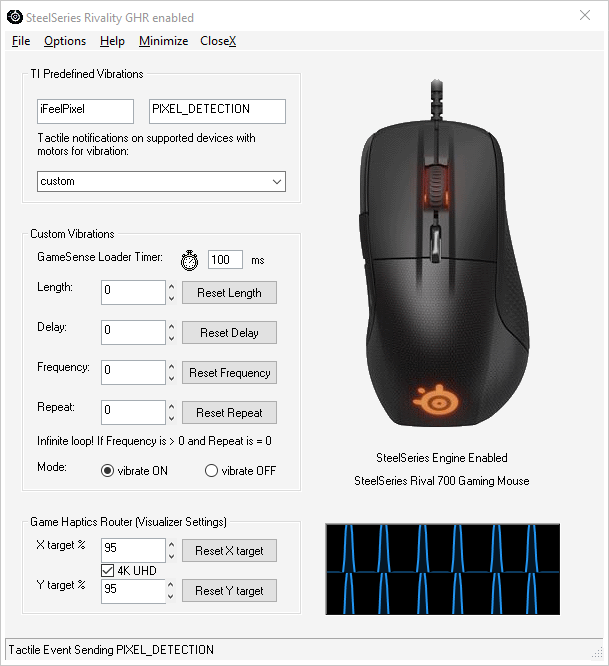Click the Reset X target button
Image resolution: width=609 pixels, height=666 pixels.
[229, 550]
